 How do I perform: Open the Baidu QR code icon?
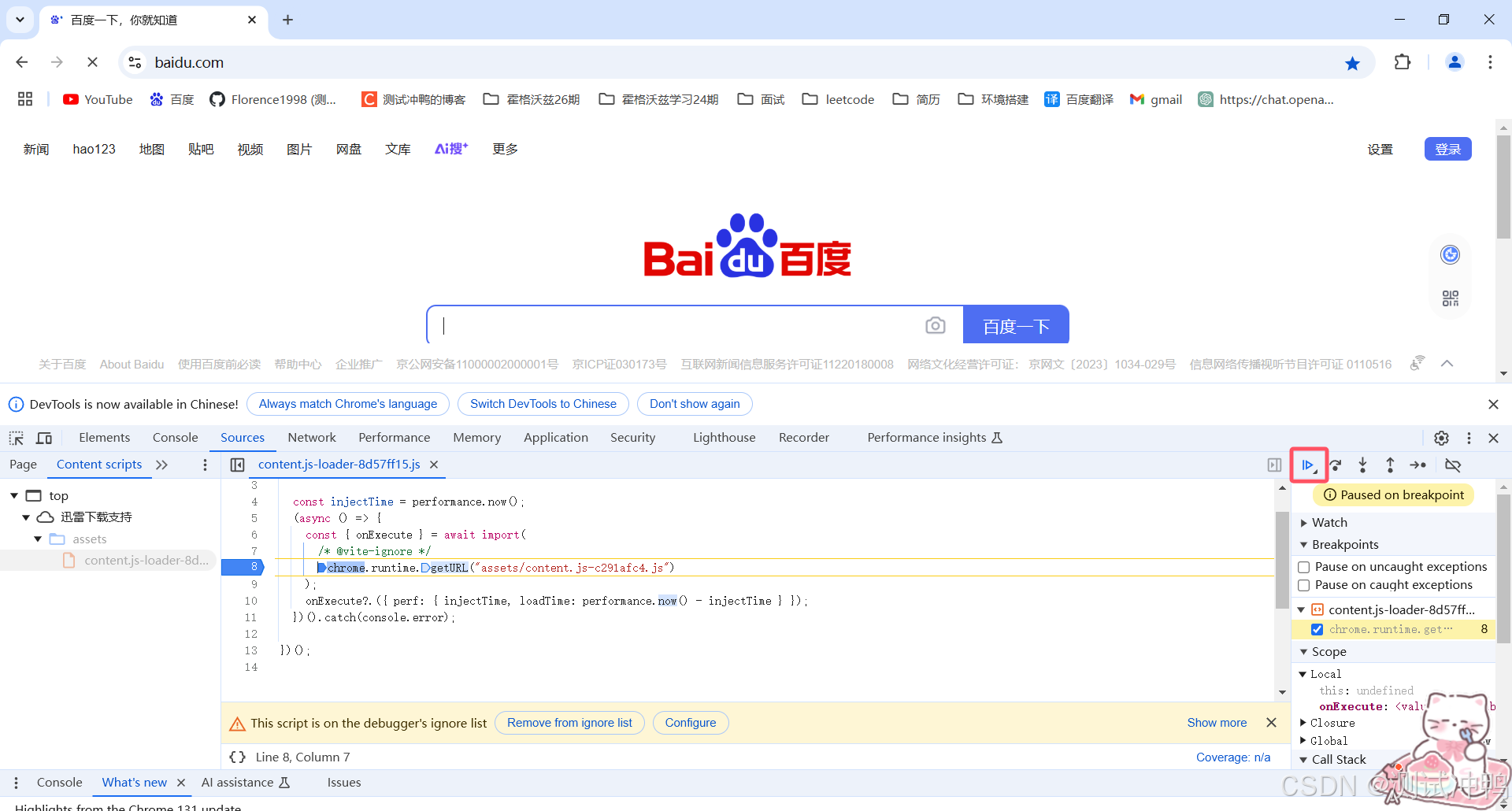(1450, 298)
